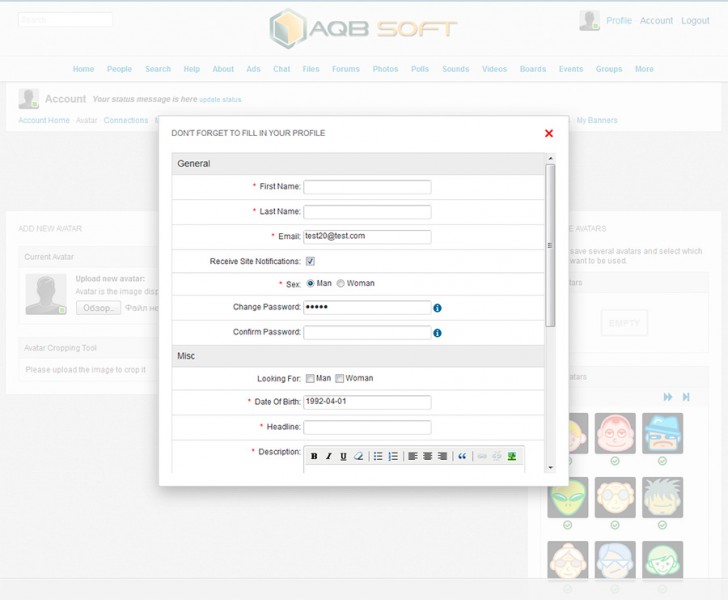This screenshot has width=728, height=600.
Task: Insert a numbered list in Description
Action: coord(393,457)
